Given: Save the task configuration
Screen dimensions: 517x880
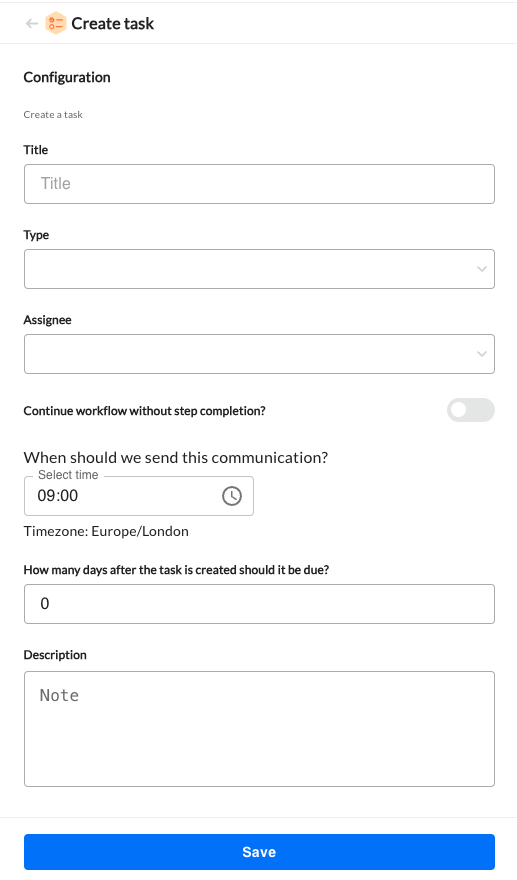Looking at the screenshot, I should 259,852.
